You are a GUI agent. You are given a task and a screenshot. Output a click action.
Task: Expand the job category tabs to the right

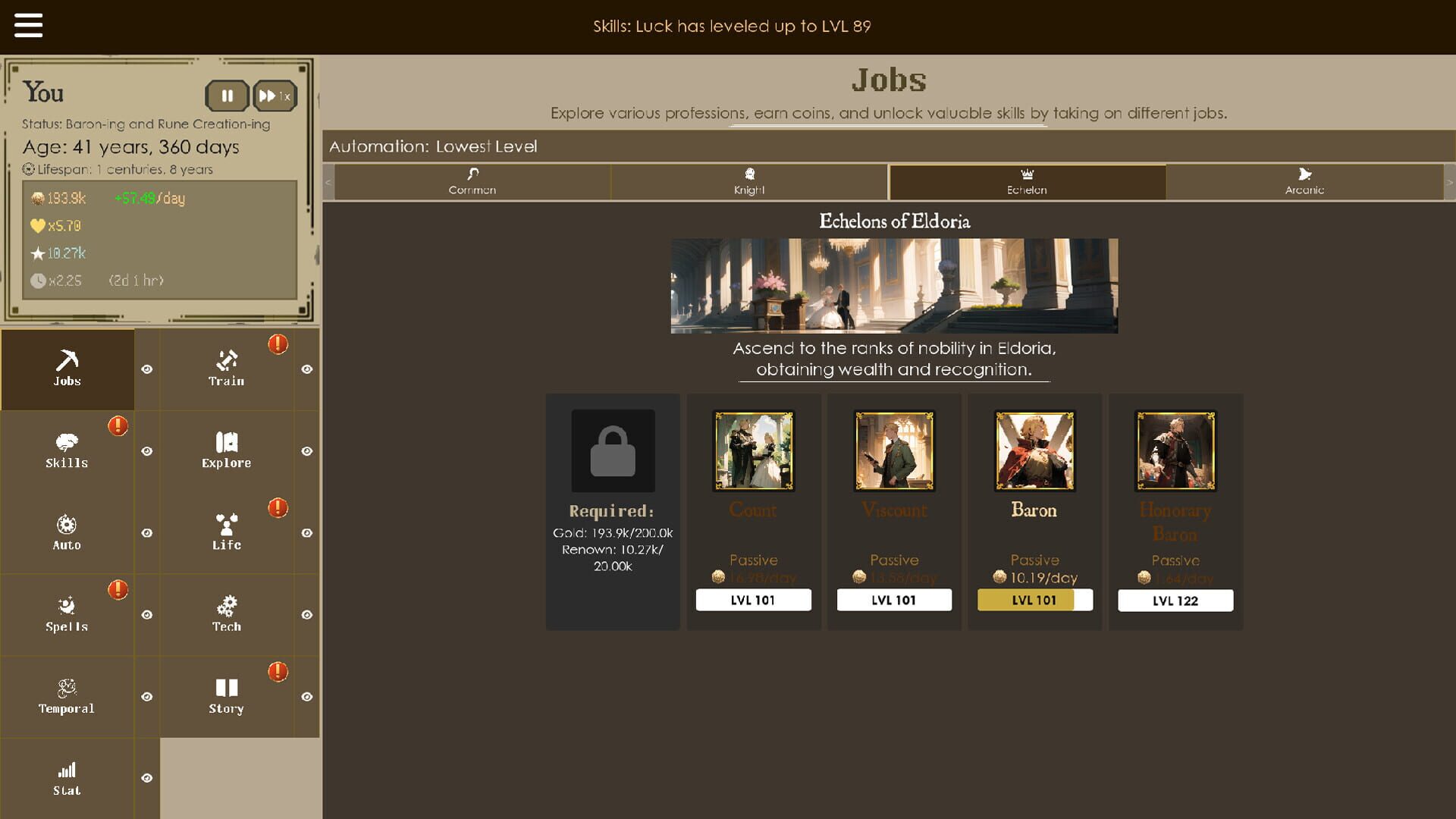(x=1449, y=182)
